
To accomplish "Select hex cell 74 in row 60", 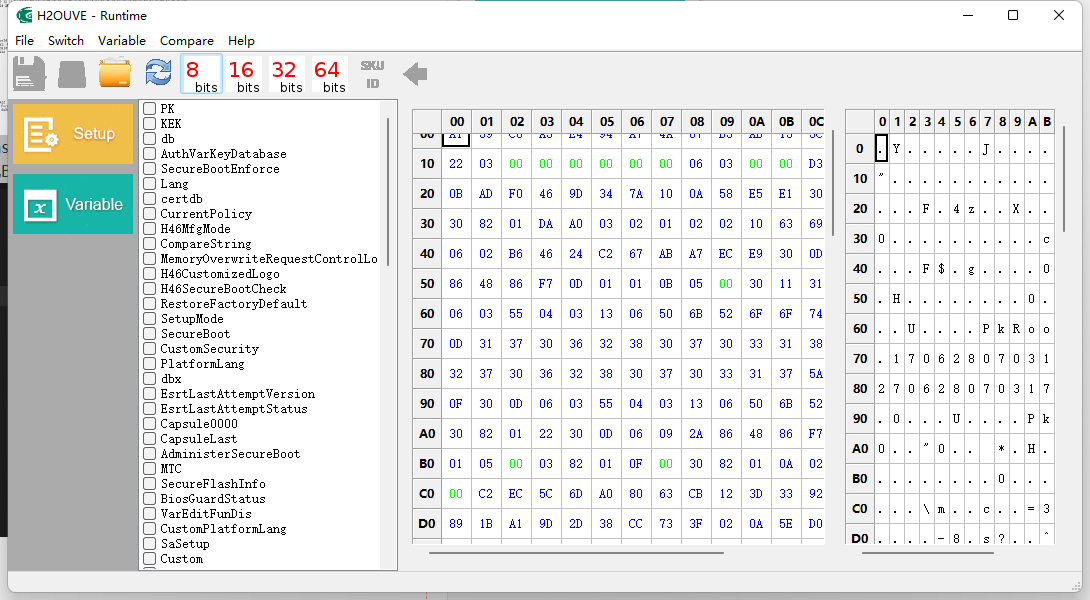I will tap(815, 314).
